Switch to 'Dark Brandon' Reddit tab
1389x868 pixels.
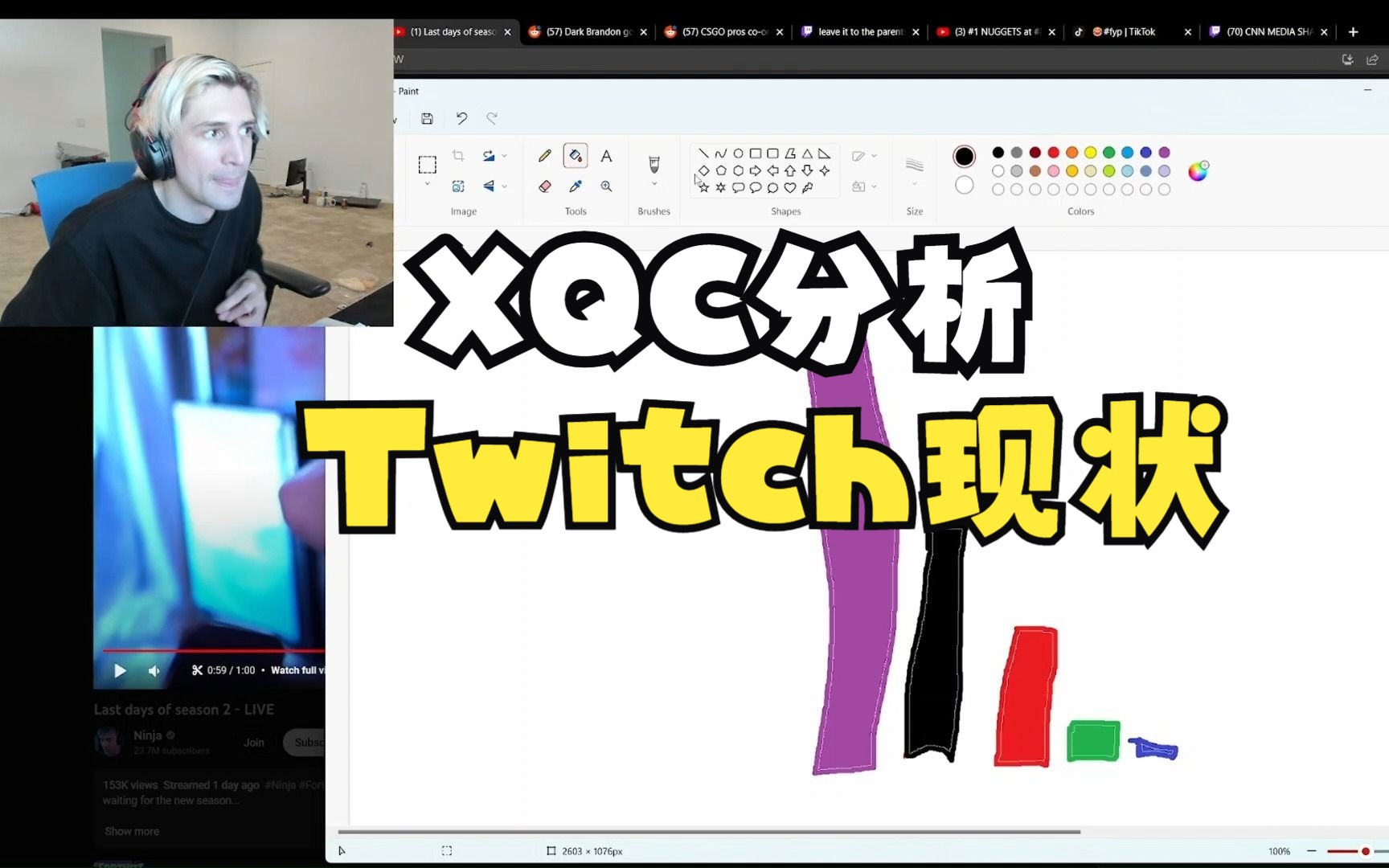pos(588,32)
